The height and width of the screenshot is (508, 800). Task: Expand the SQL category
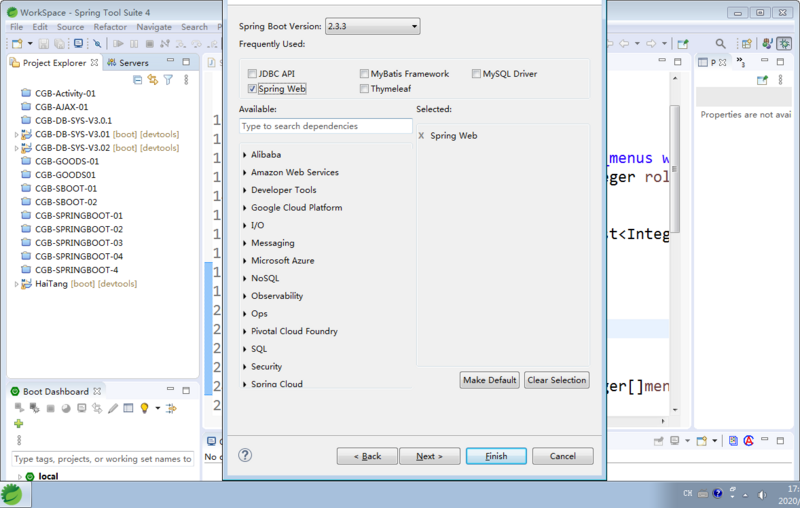pyautogui.click(x=245, y=349)
